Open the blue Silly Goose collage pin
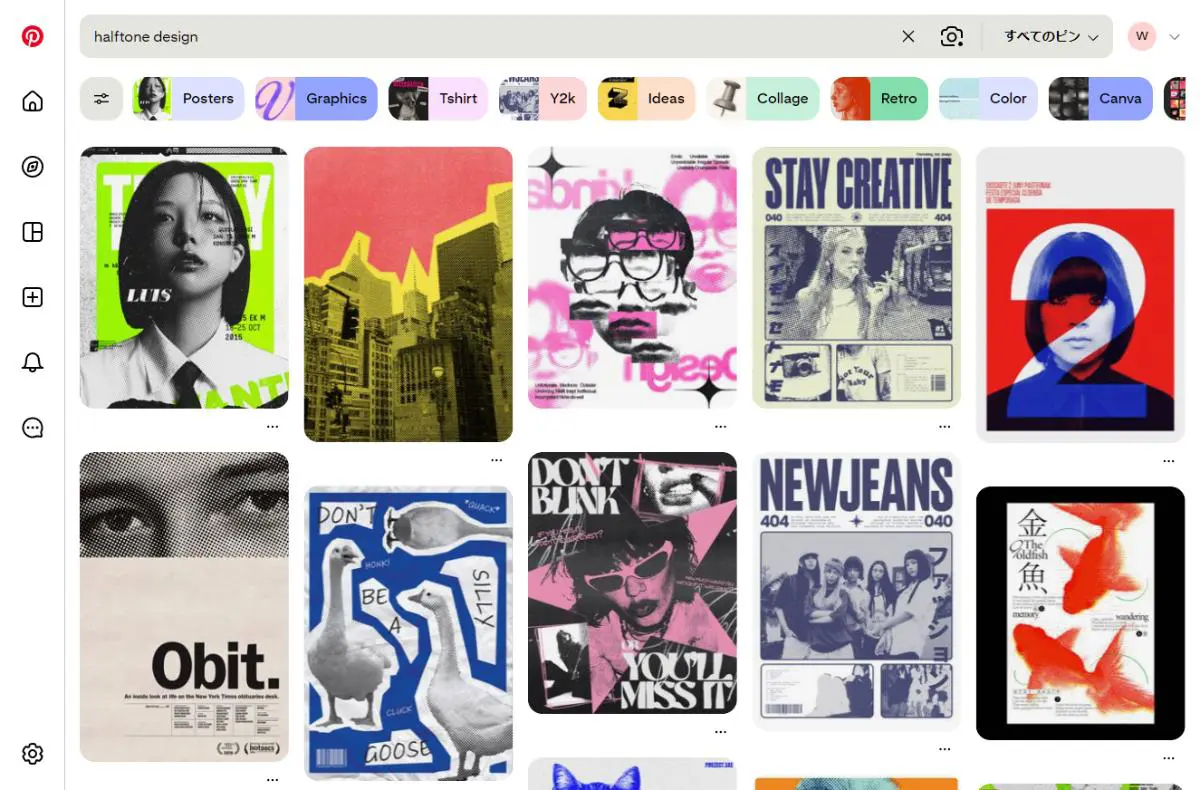Image resolution: width=1200 pixels, height=790 pixels. (408, 633)
